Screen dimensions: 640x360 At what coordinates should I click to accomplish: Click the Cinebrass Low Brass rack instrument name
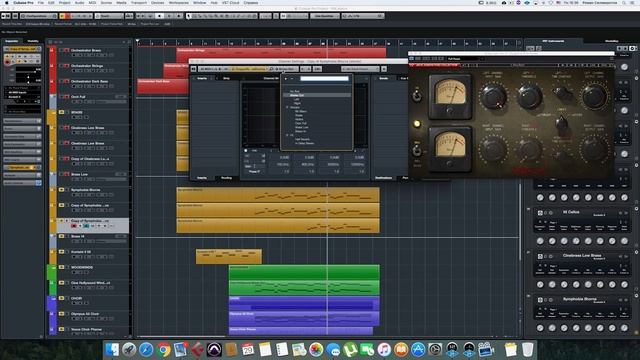[x=581, y=256]
